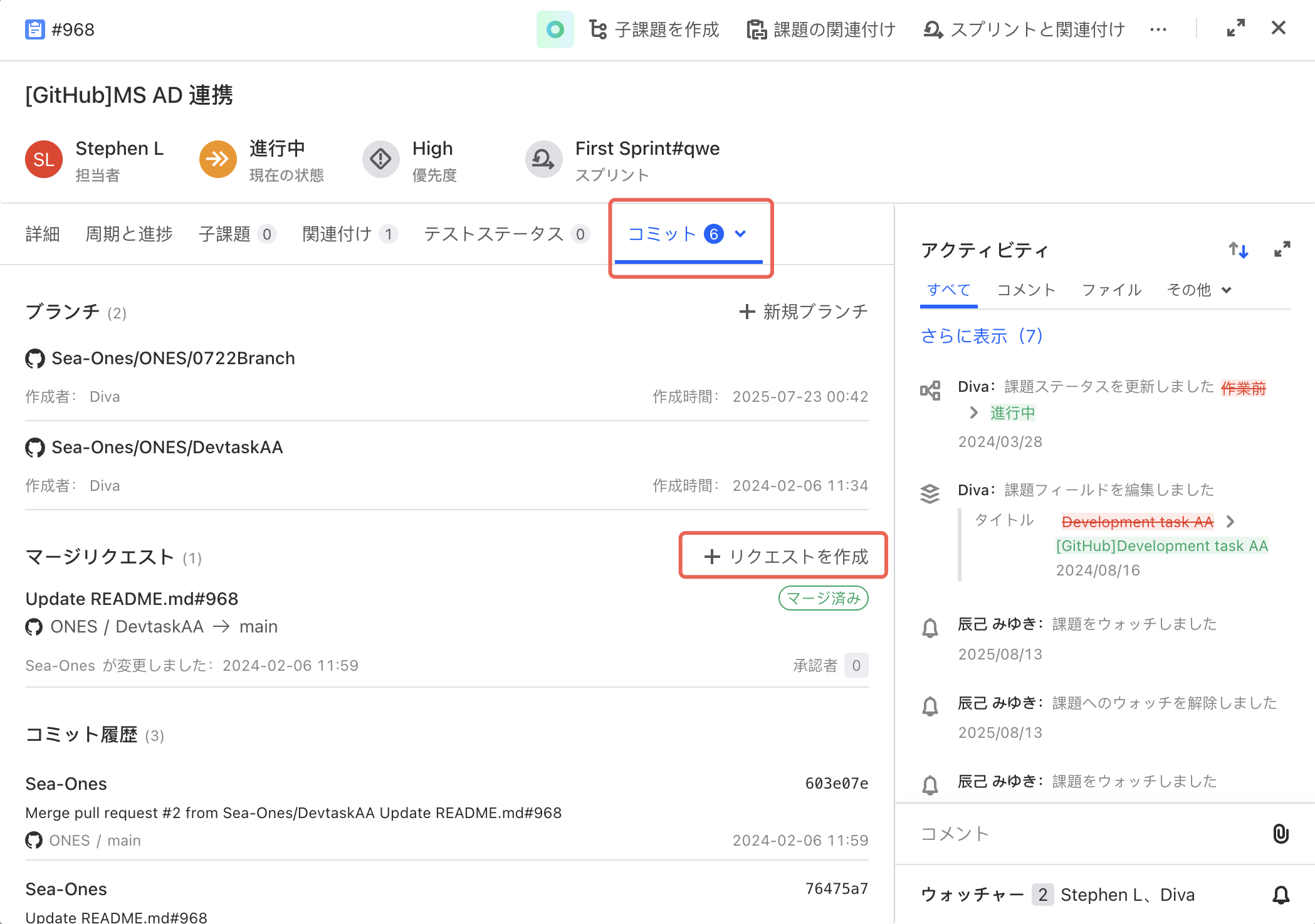This screenshot has height=924, width=1315.
Task: Expand the その他 activity filter dropdown
Action: (1199, 290)
